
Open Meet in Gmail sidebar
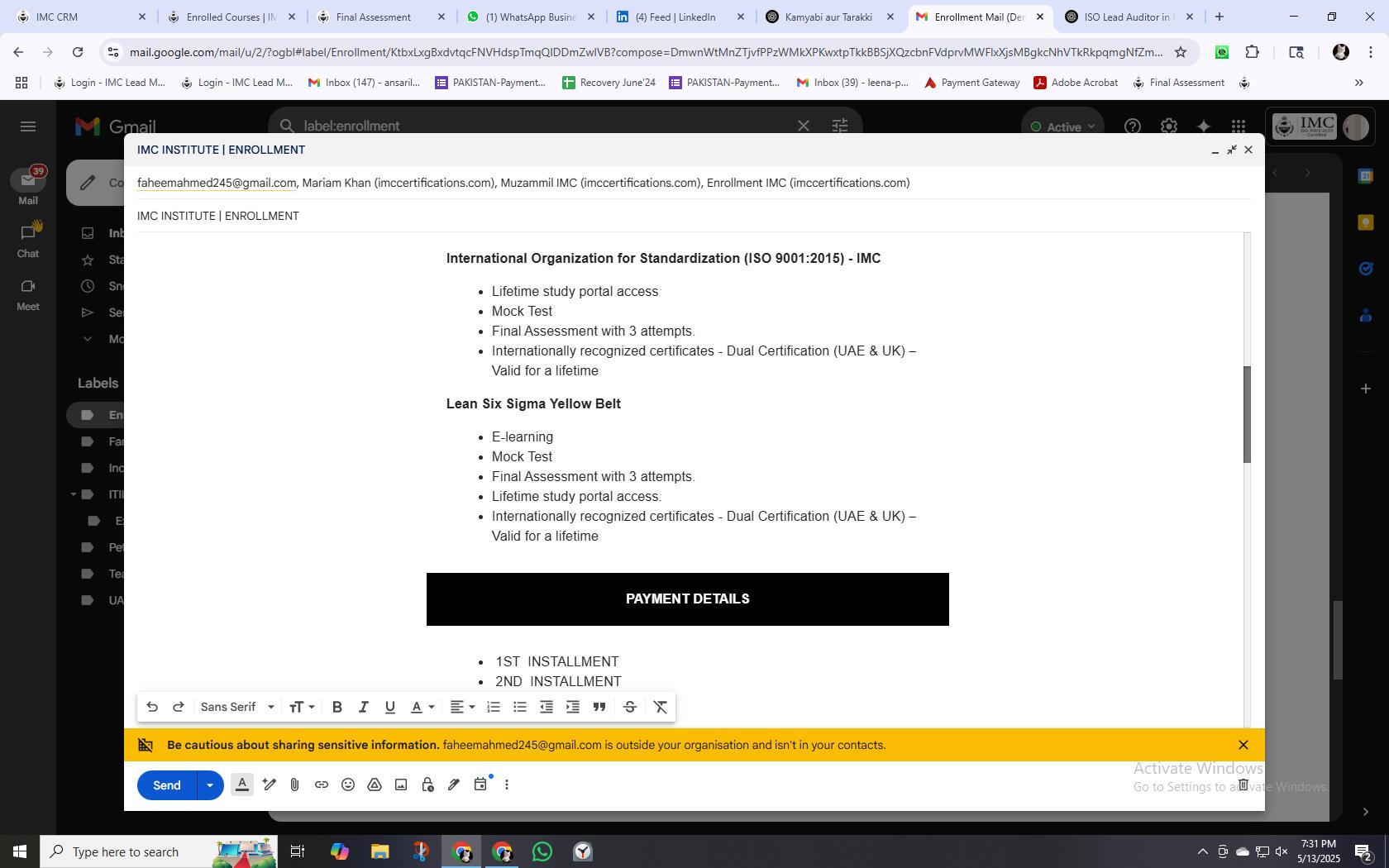(28, 293)
